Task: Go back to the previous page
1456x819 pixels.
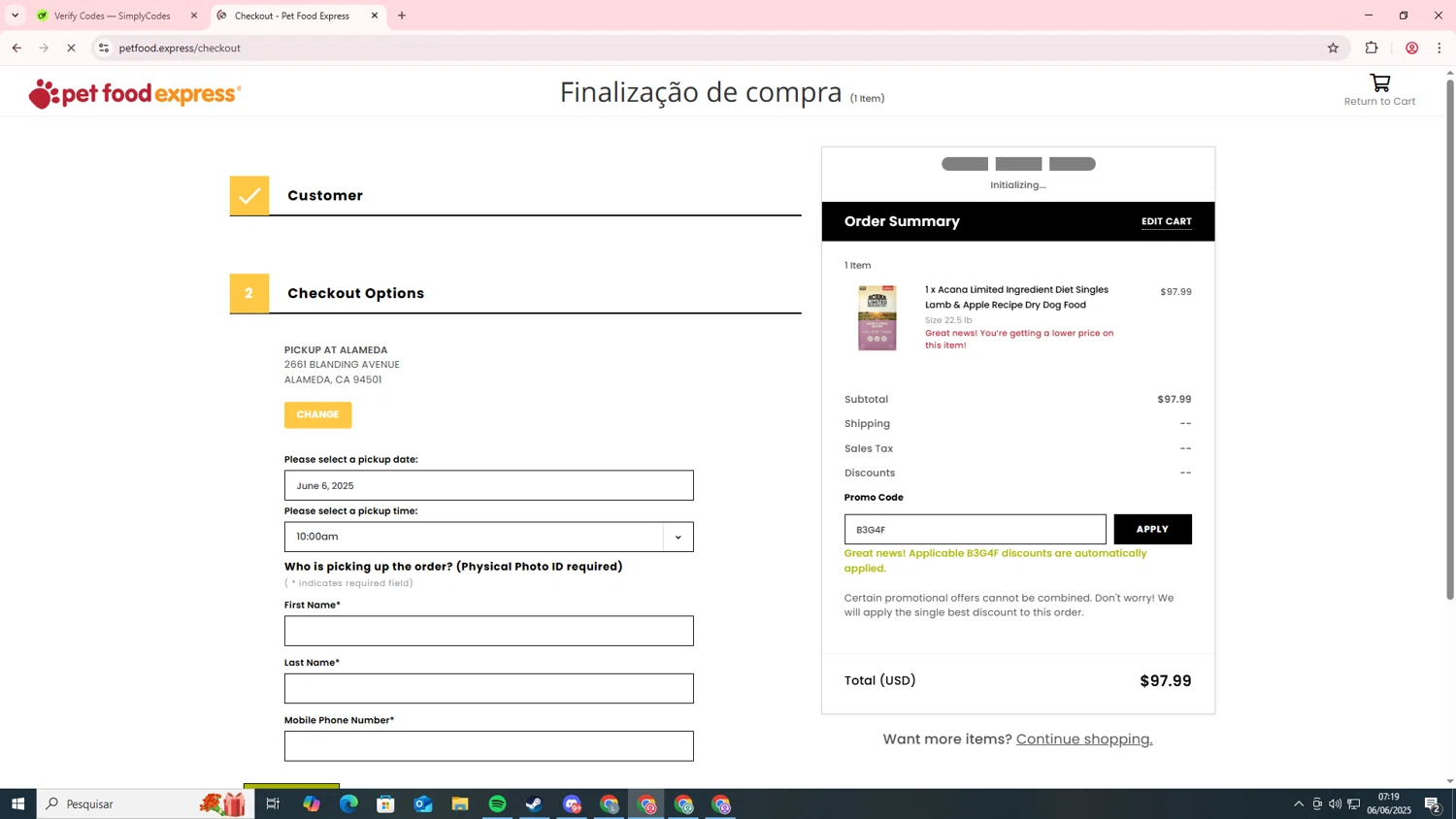Action: pyautogui.click(x=17, y=48)
